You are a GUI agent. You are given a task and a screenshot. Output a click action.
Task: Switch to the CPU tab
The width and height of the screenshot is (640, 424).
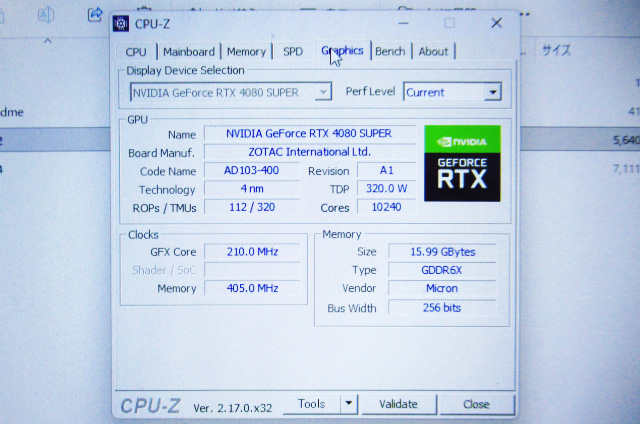[x=136, y=52]
